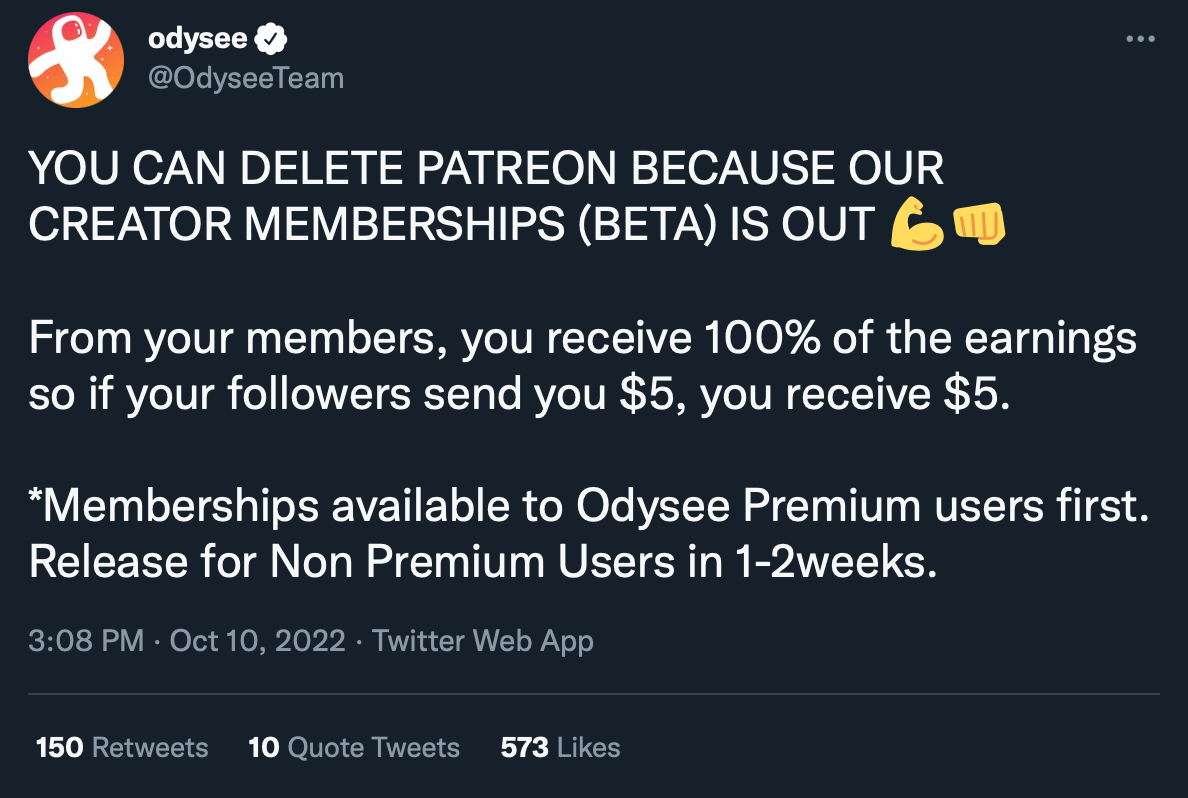1188x798 pixels.
Task: Open the Odysee astronaut profile avatar
Action: tap(76, 60)
